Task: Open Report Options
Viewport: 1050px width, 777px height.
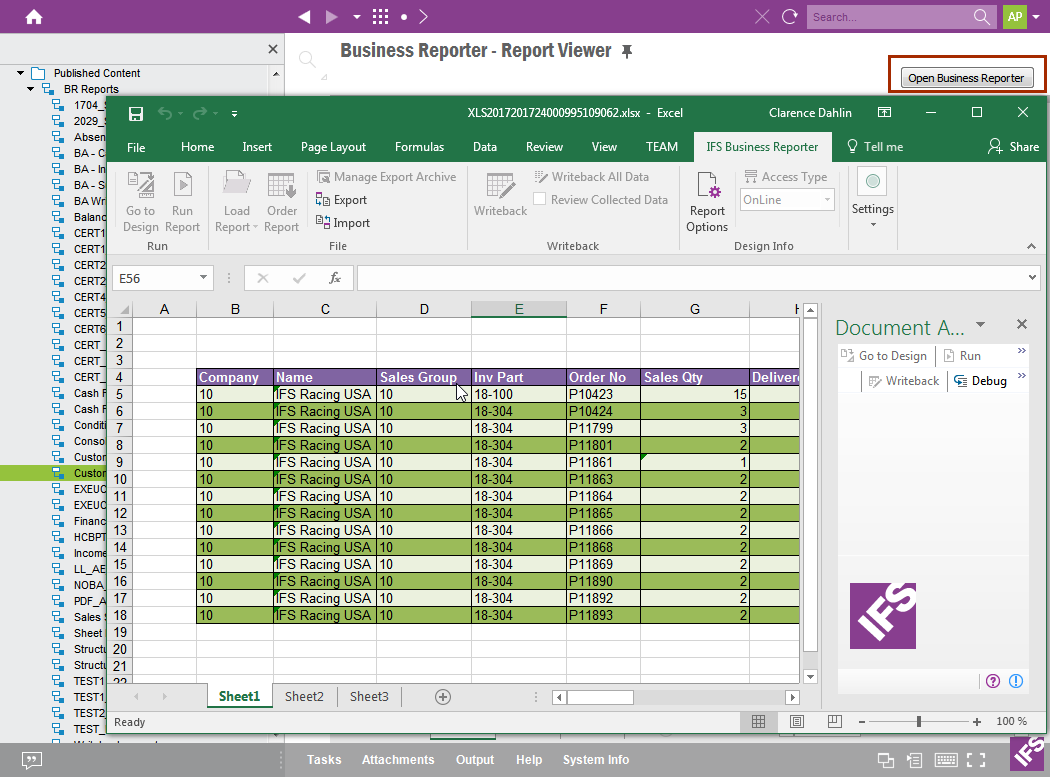Action: pos(706,202)
